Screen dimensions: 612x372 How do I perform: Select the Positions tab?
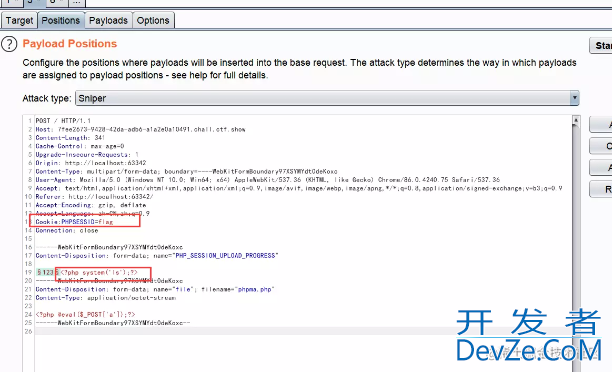(60, 20)
